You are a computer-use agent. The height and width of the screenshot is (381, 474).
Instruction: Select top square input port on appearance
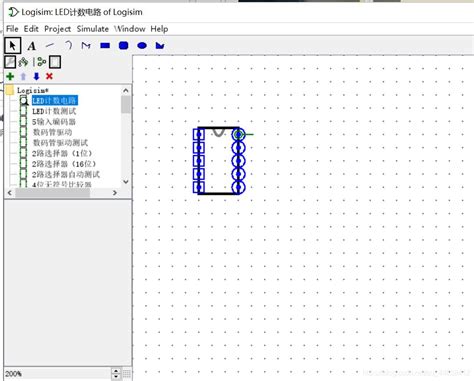click(x=199, y=134)
